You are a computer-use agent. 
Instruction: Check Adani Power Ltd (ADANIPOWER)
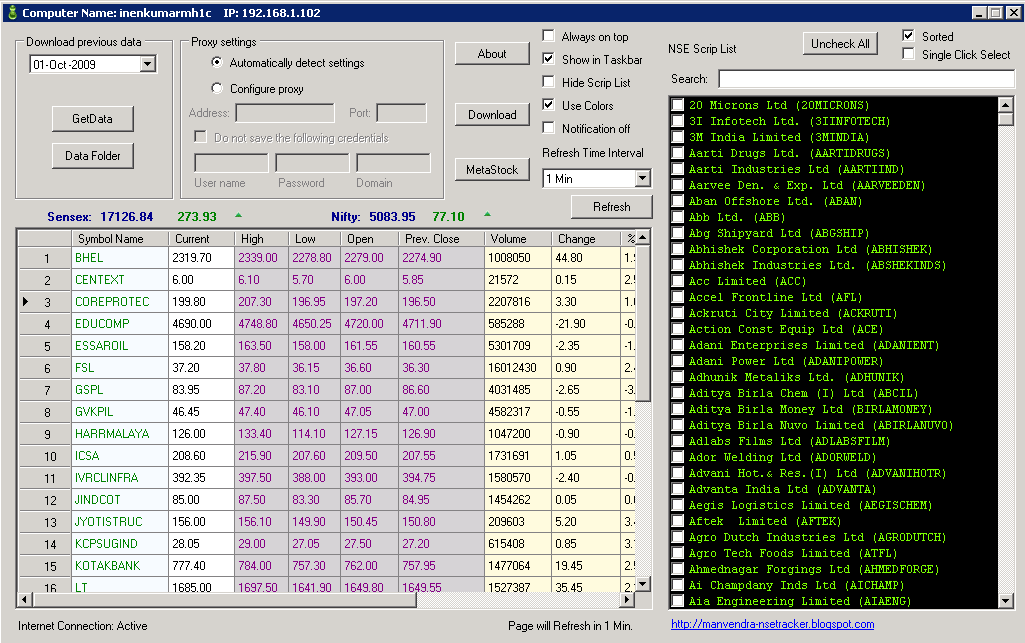click(678, 361)
